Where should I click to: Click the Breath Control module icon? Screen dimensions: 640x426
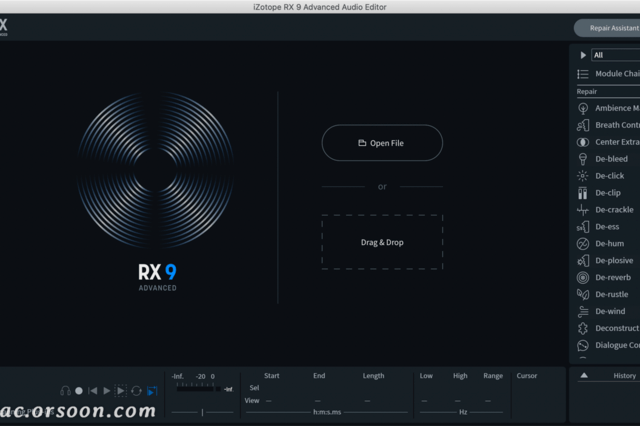tap(583, 125)
